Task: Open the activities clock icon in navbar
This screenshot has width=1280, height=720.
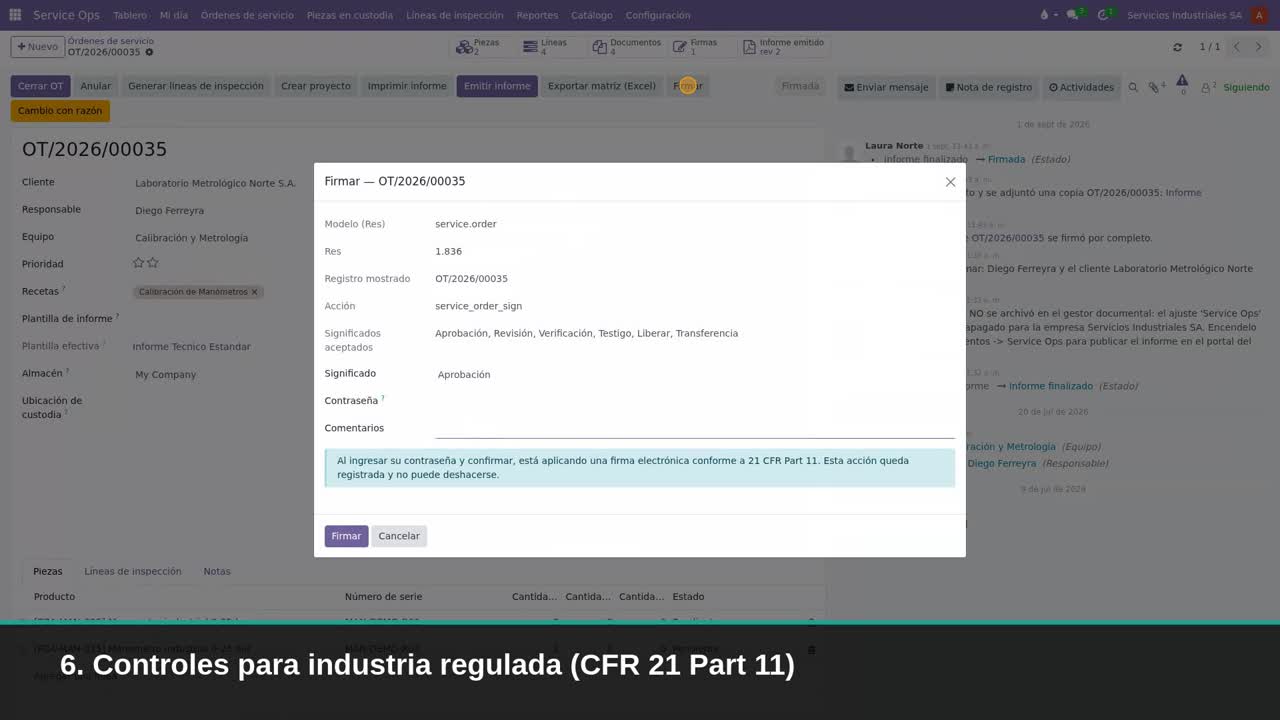Action: (1105, 15)
